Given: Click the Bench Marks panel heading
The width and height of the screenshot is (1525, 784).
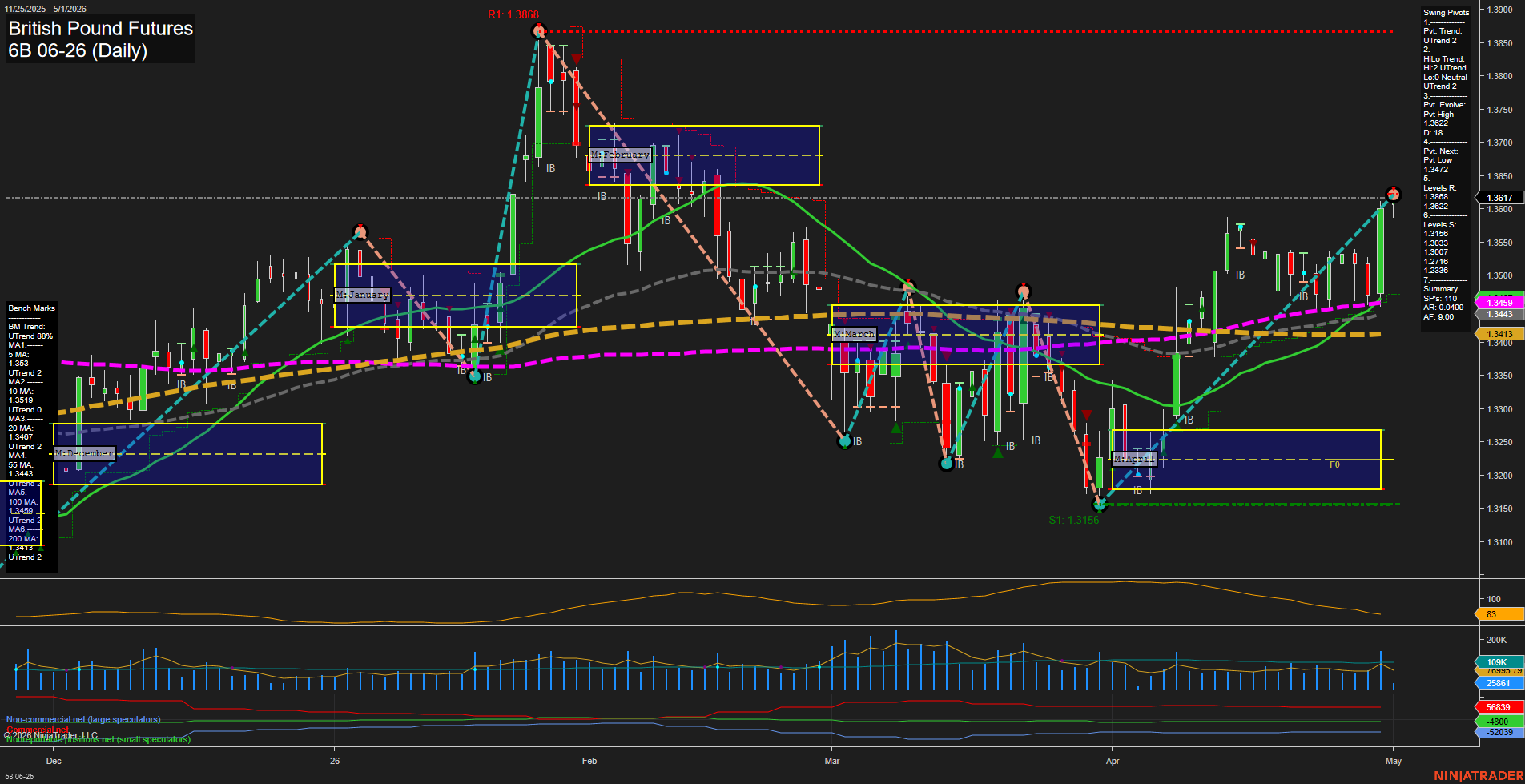Looking at the screenshot, I should (x=31, y=308).
